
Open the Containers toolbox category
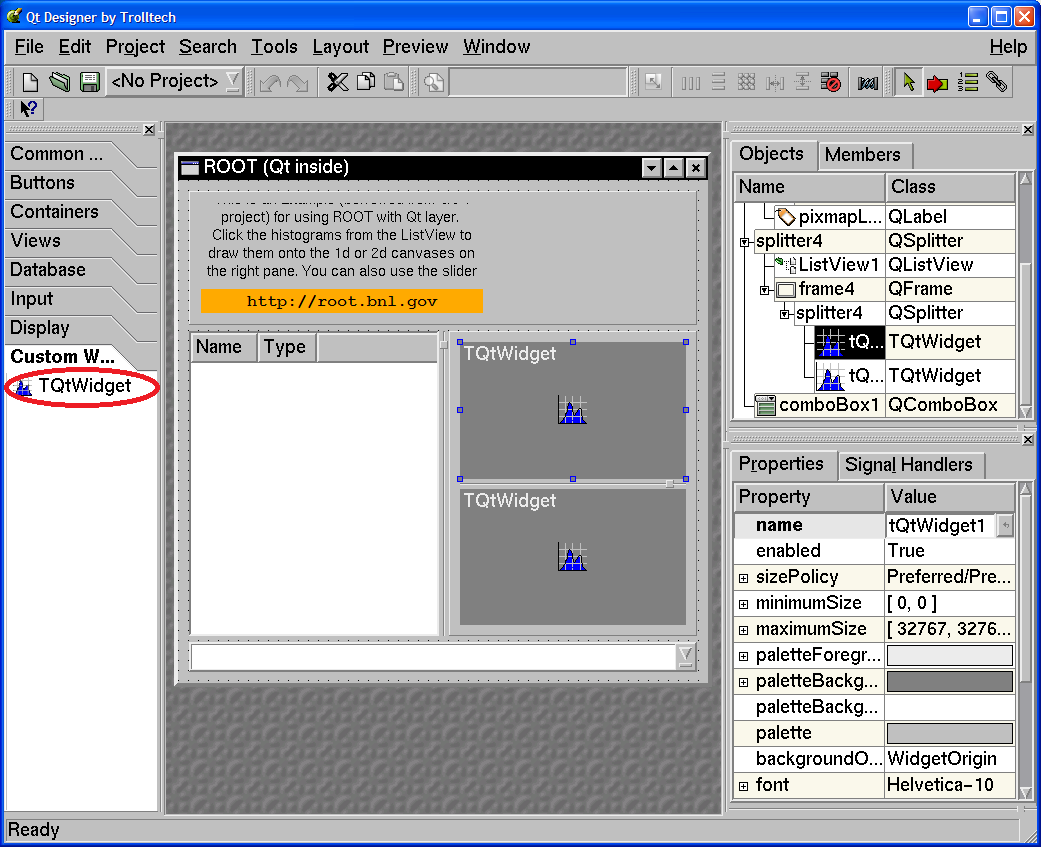click(x=55, y=212)
